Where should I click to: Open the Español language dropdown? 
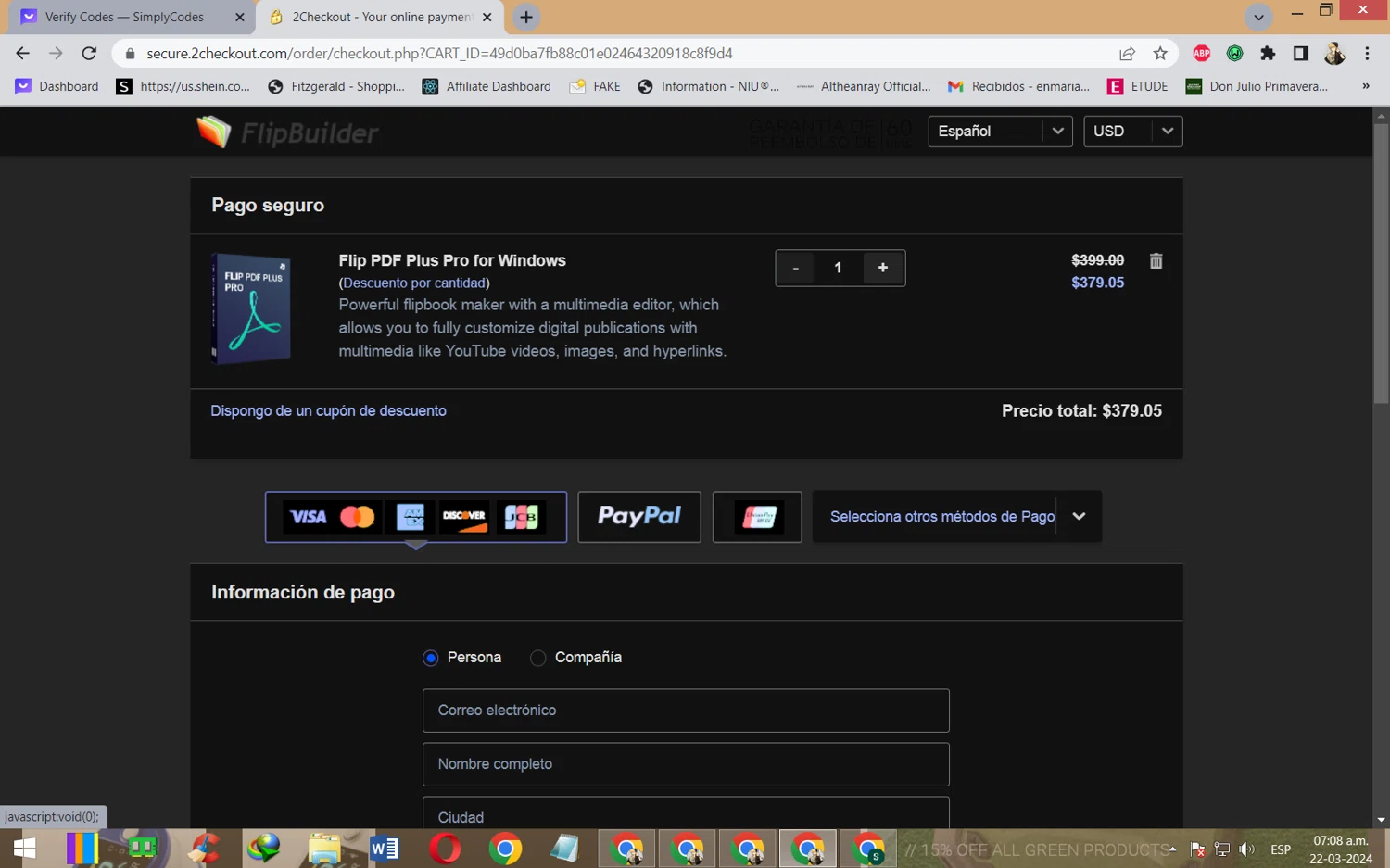(x=1000, y=132)
